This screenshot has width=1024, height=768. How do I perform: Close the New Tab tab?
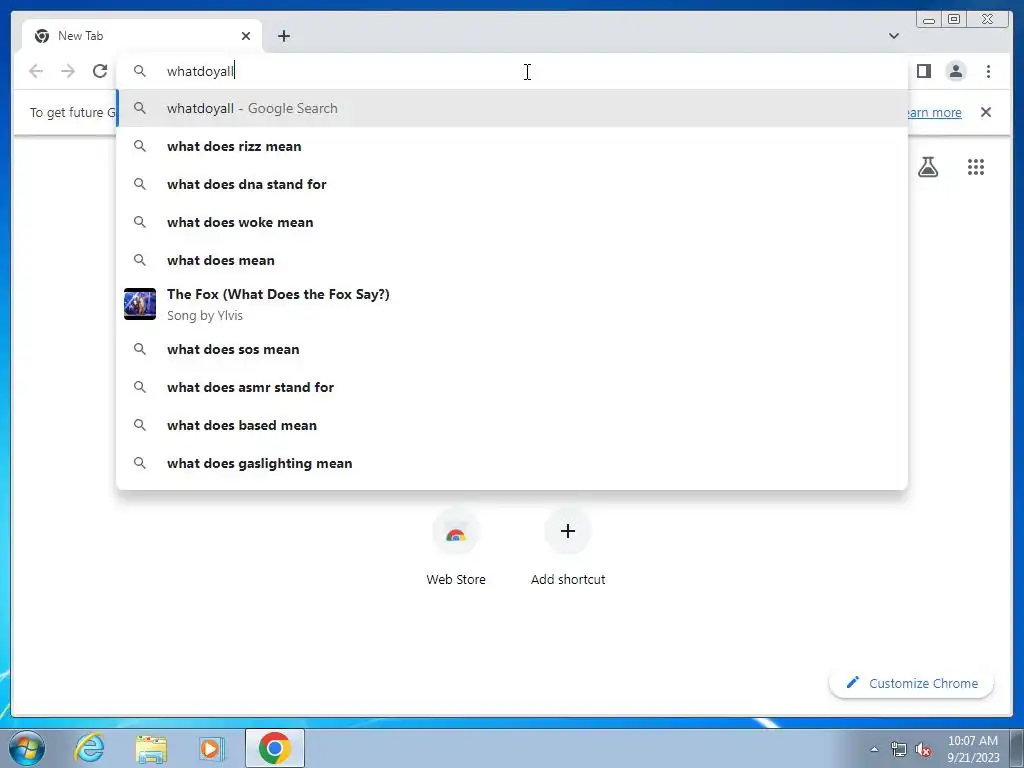(x=246, y=36)
